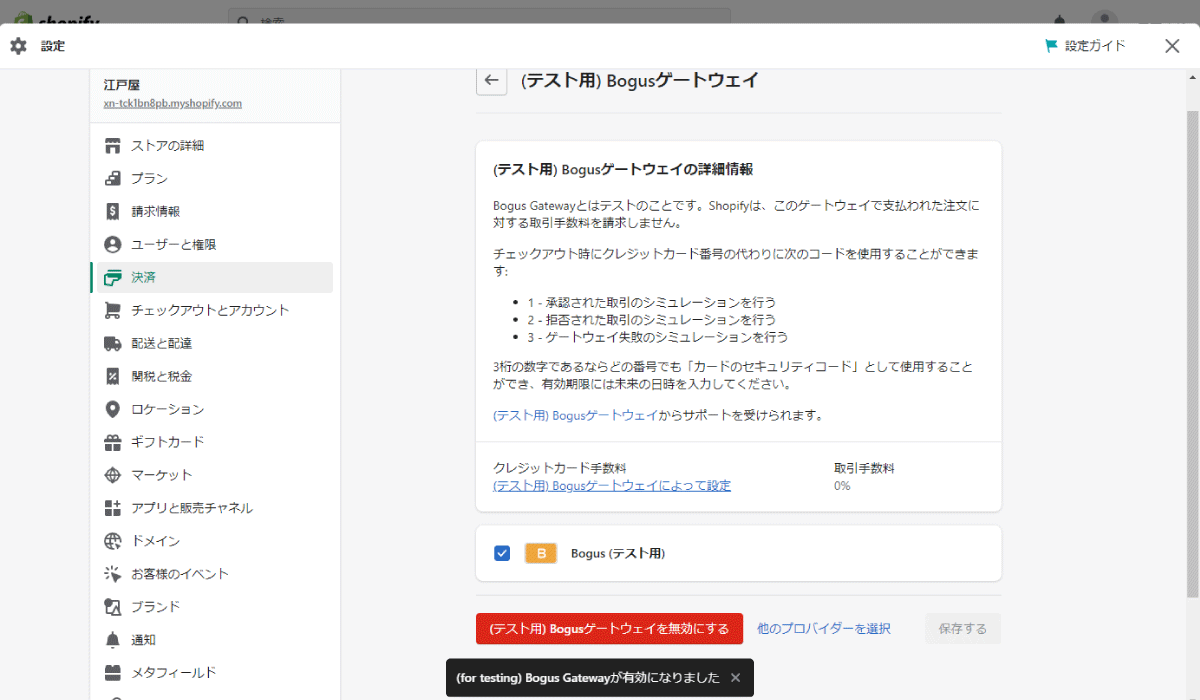Viewport: 1200px width, 700px height.
Task: Click the store details shop icon
Action: [113, 146]
